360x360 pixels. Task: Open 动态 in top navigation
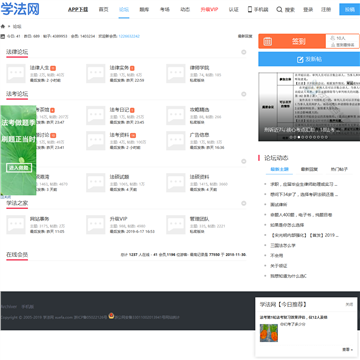[x=185, y=10]
